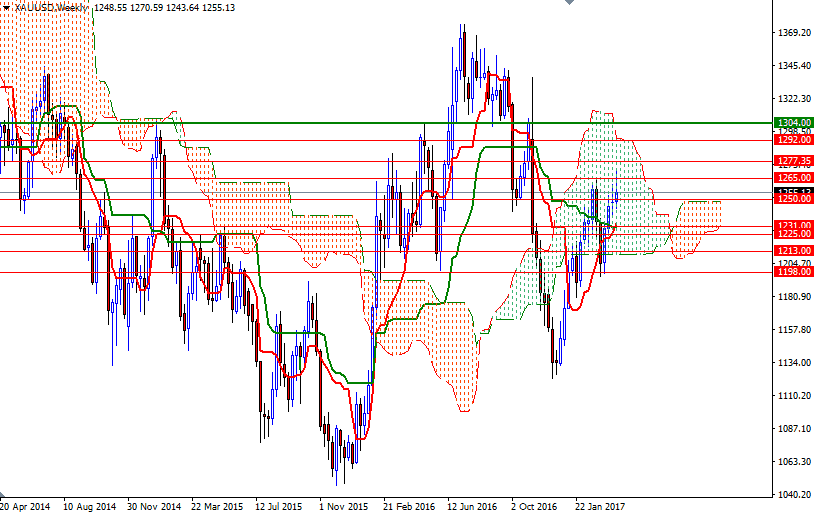814x514 pixels.
Task: Click the XAUUSD,Weekly symbol title text
Action: tap(49, 7)
